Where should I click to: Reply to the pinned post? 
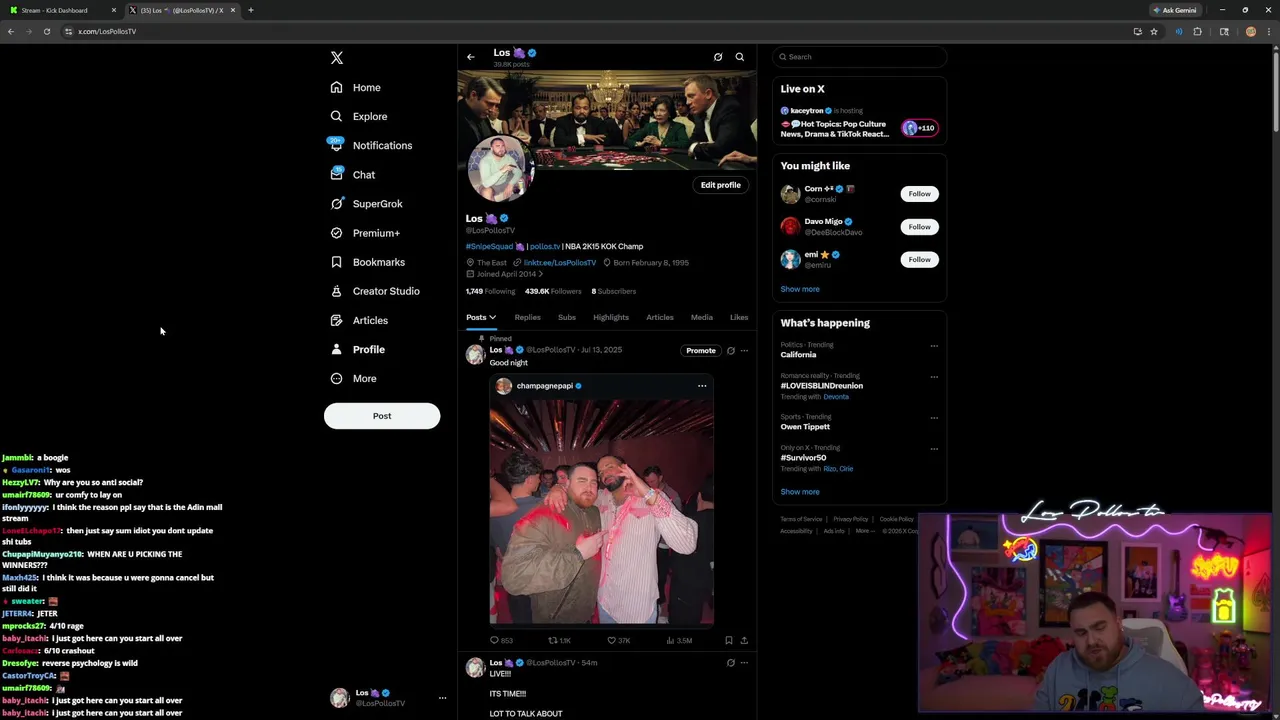click(x=501, y=640)
